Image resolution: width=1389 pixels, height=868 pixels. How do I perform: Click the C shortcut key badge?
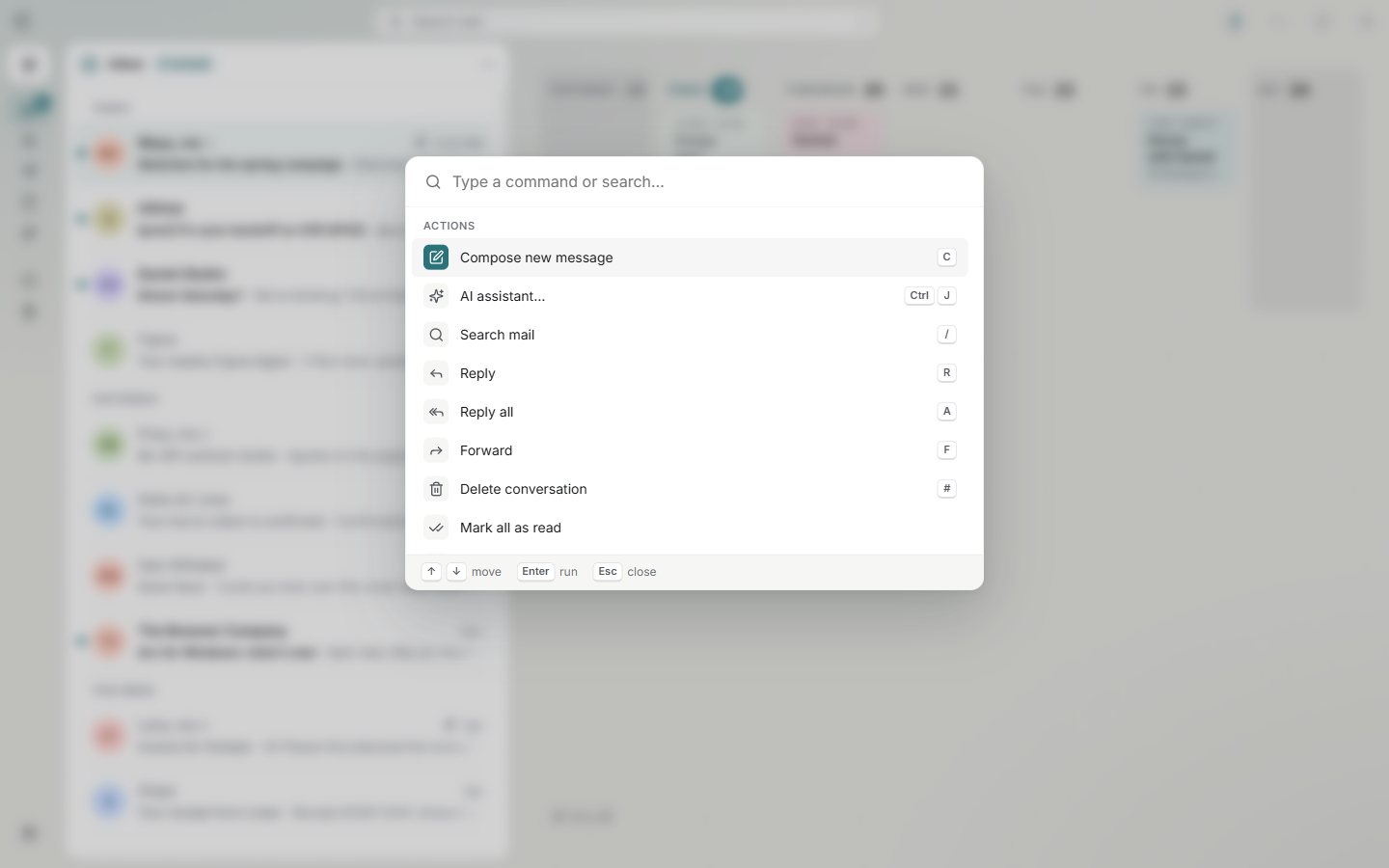[x=946, y=258]
